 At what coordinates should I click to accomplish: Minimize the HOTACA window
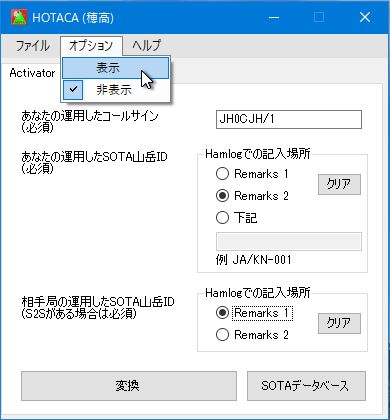coord(274,17)
